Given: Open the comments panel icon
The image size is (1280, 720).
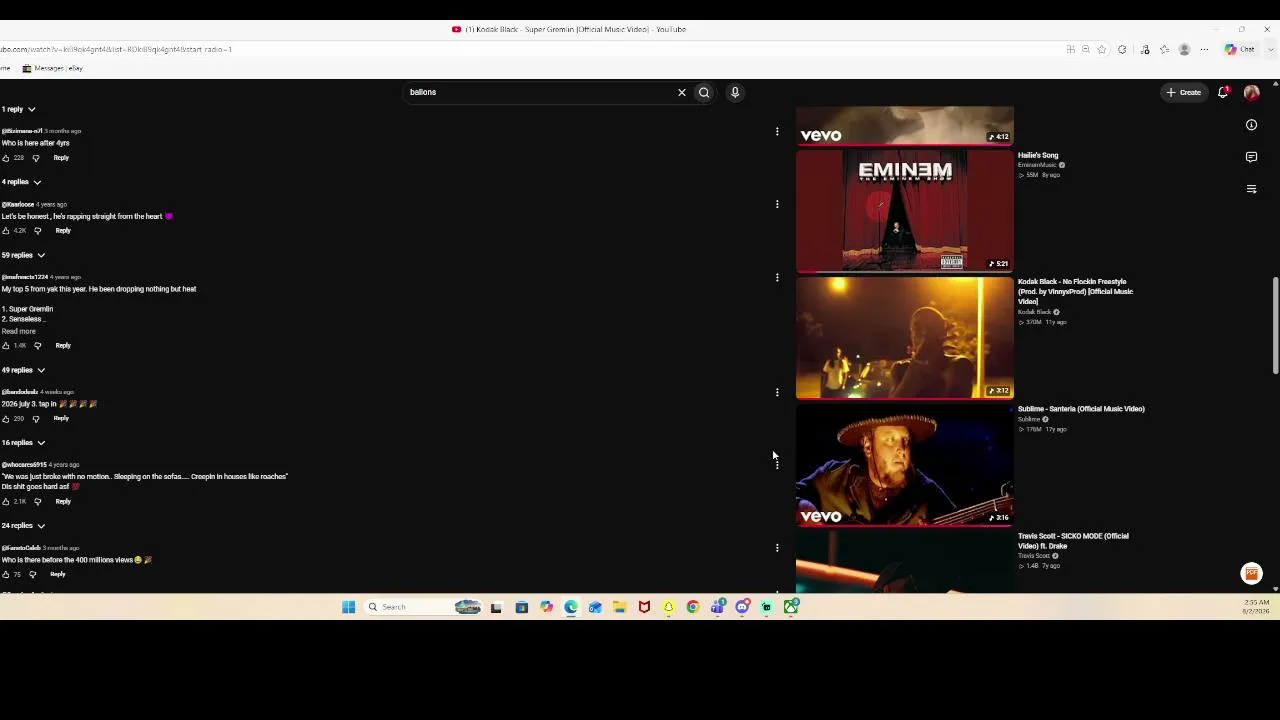Looking at the screenshot, I should click(1251, 157).
